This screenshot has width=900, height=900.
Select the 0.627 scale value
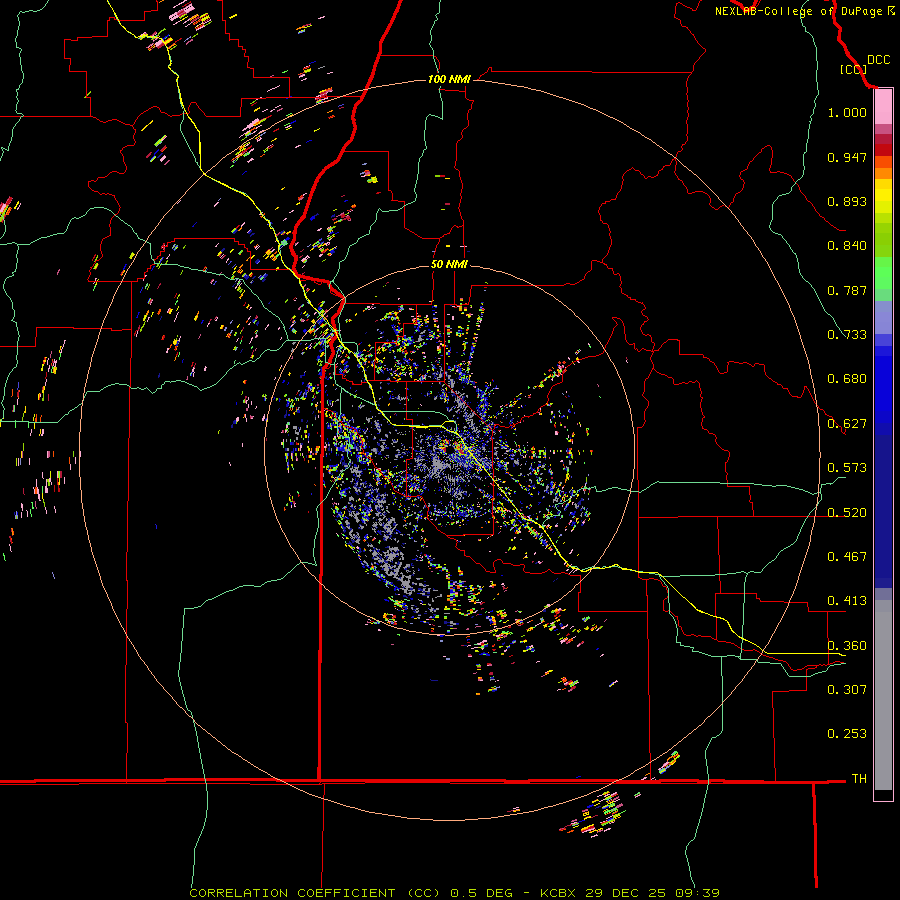coord(847,424)
